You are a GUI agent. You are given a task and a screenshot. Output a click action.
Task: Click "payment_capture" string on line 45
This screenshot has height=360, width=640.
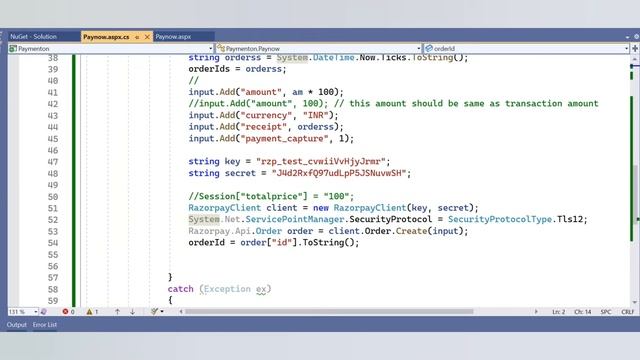[284, 138]
